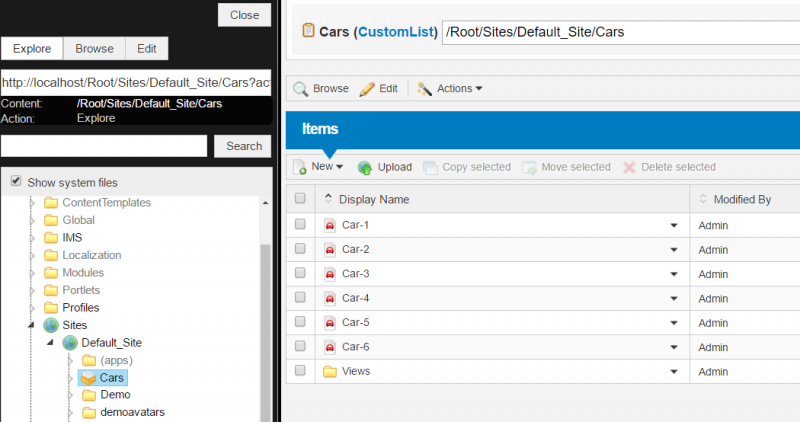Click the New document icon

pos(299,167)
